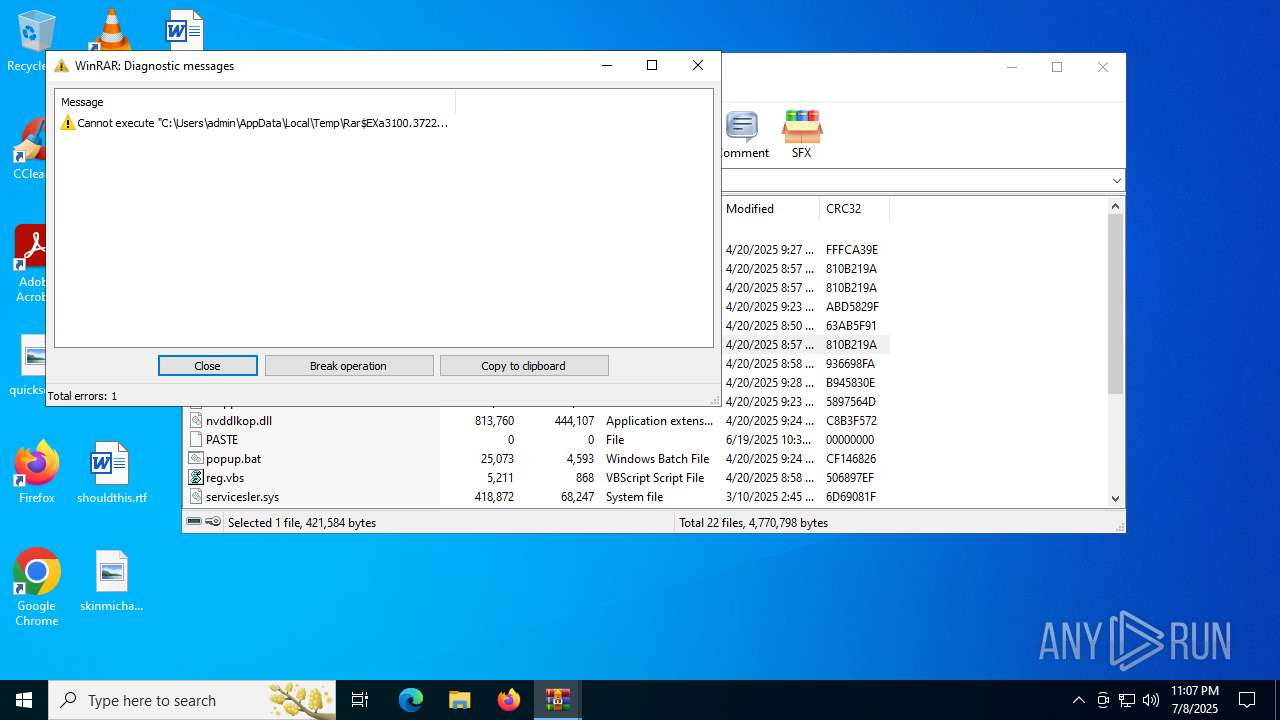Click the size value 813,760
This screenshot has height=720, width=1280.
494,421
